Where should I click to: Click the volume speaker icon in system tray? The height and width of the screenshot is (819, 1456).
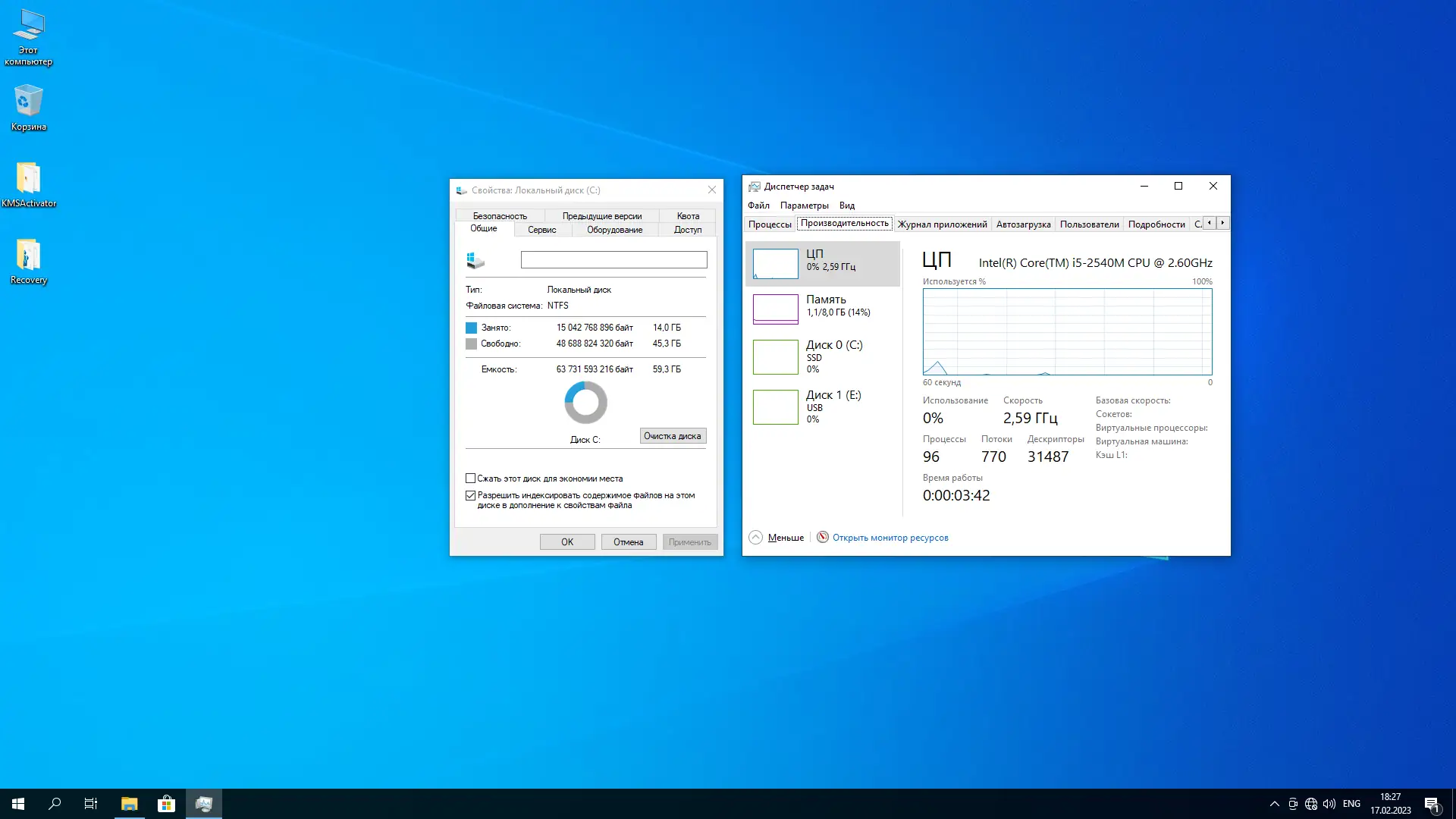coord(1329,803)
